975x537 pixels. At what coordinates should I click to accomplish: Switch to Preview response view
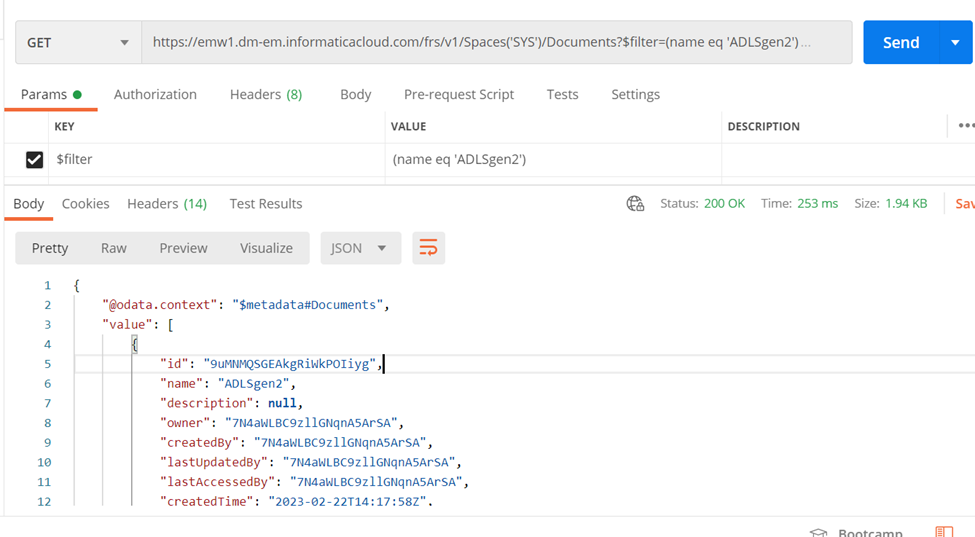tap(183, 248)
